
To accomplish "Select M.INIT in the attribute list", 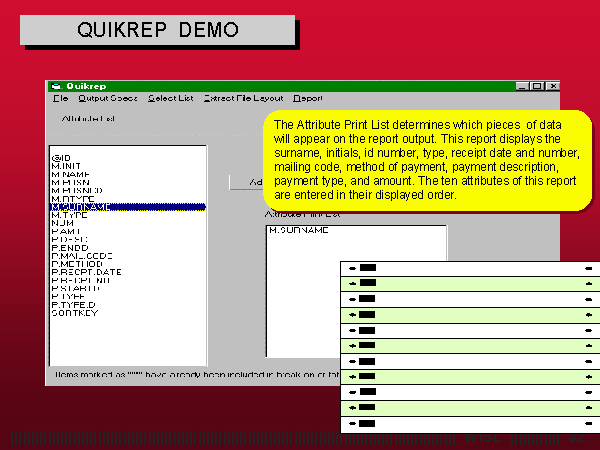I will tap(67, 166).
